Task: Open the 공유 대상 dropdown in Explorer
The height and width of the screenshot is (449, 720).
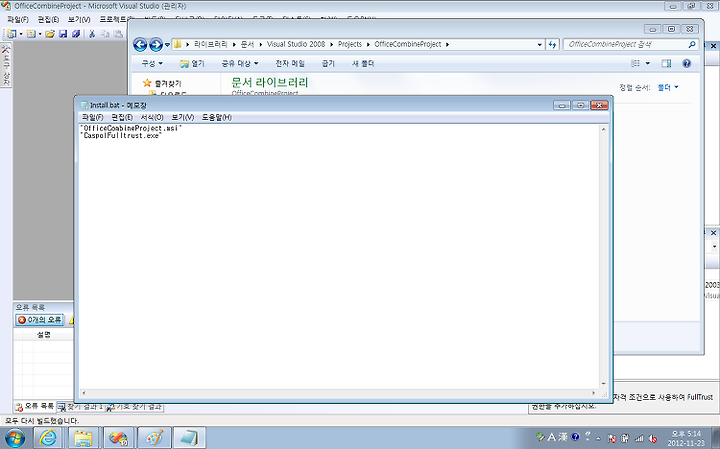Action: point(240,63)
